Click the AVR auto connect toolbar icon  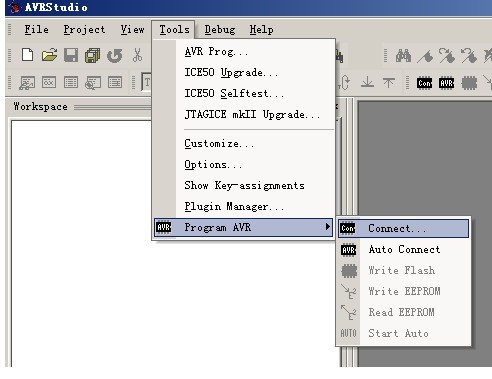tap(446, 83)
